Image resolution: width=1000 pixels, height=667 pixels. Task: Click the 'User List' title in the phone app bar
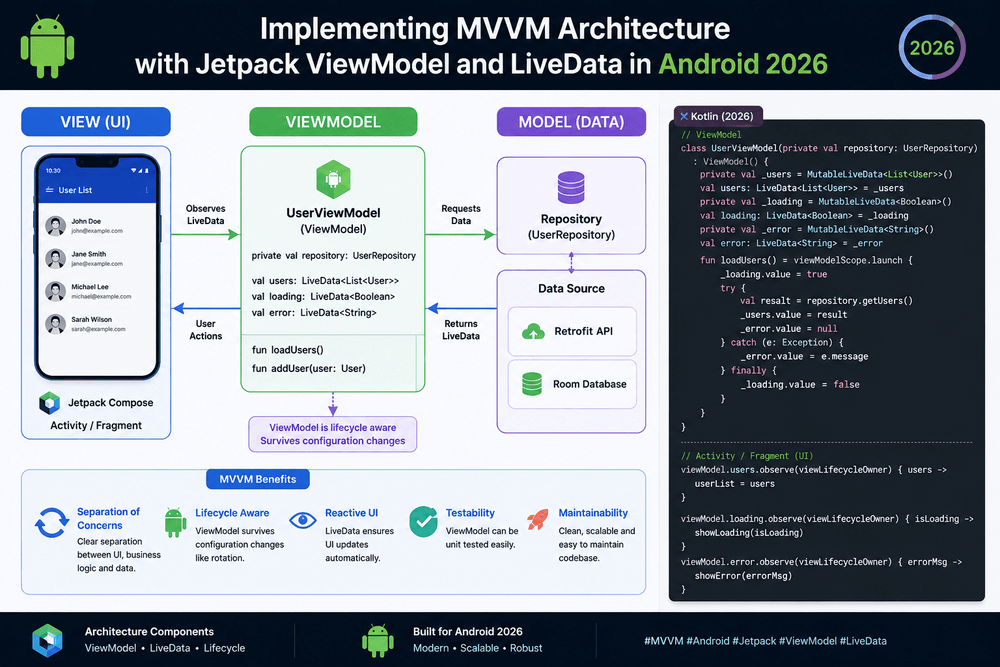pos(75,190)
